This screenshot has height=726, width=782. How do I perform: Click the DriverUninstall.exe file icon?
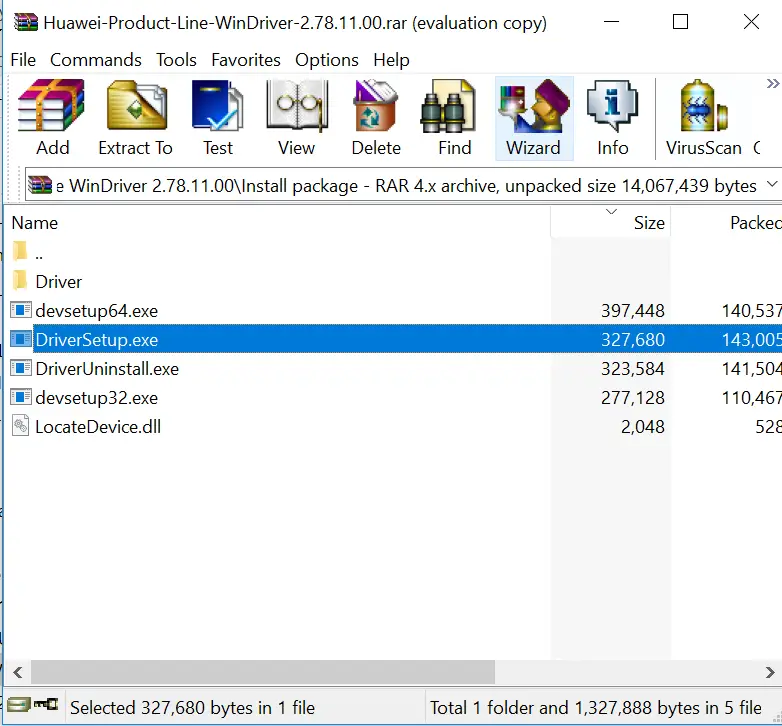pyautogui.click(x=21, y=368)
